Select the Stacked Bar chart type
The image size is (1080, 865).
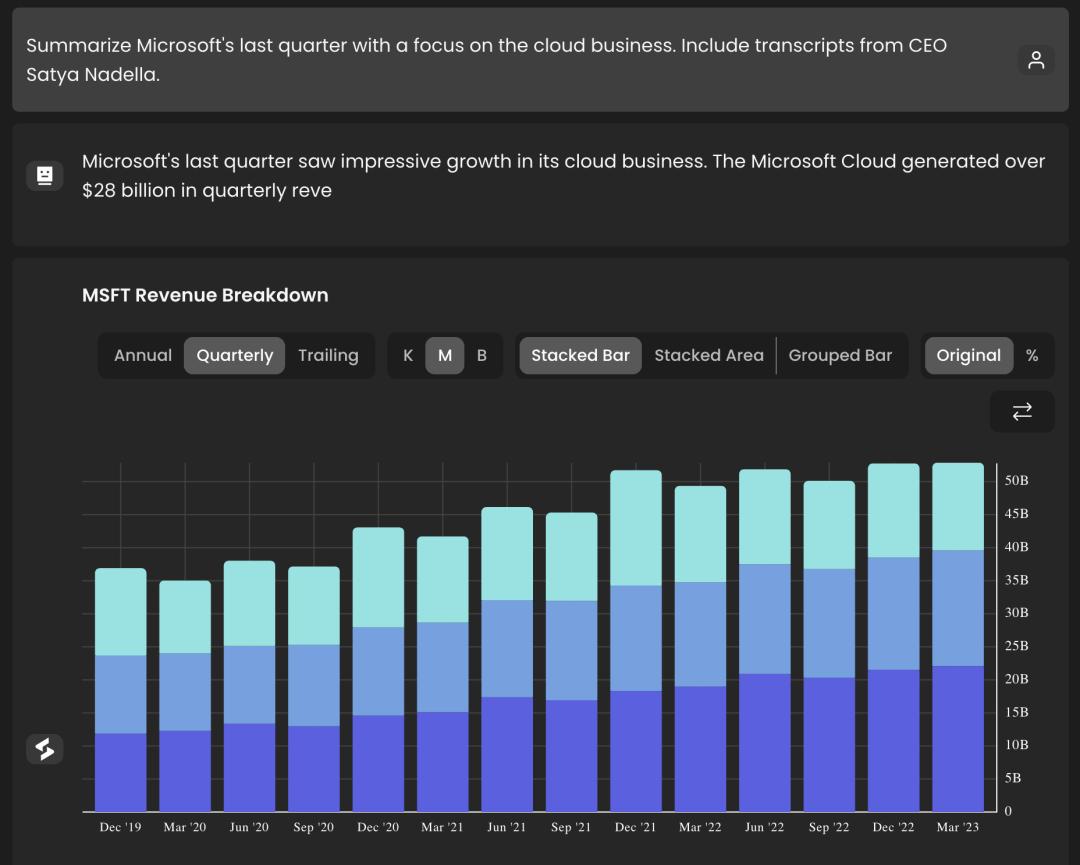coord(580,355)
